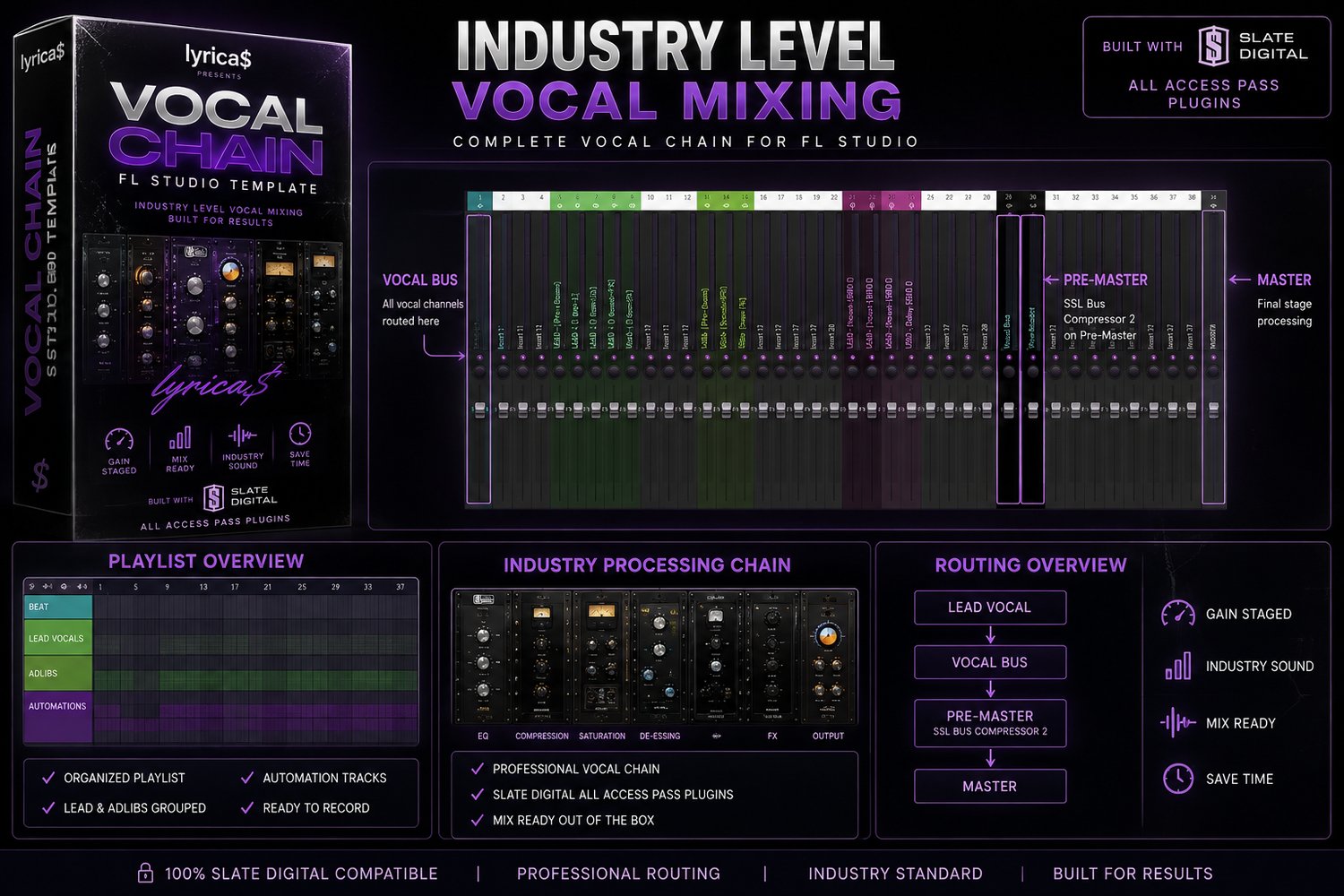1344x896 pixels.
Task: Click the "PLAYLIST OVERVIEW" heading
Action: pos(206,562)
